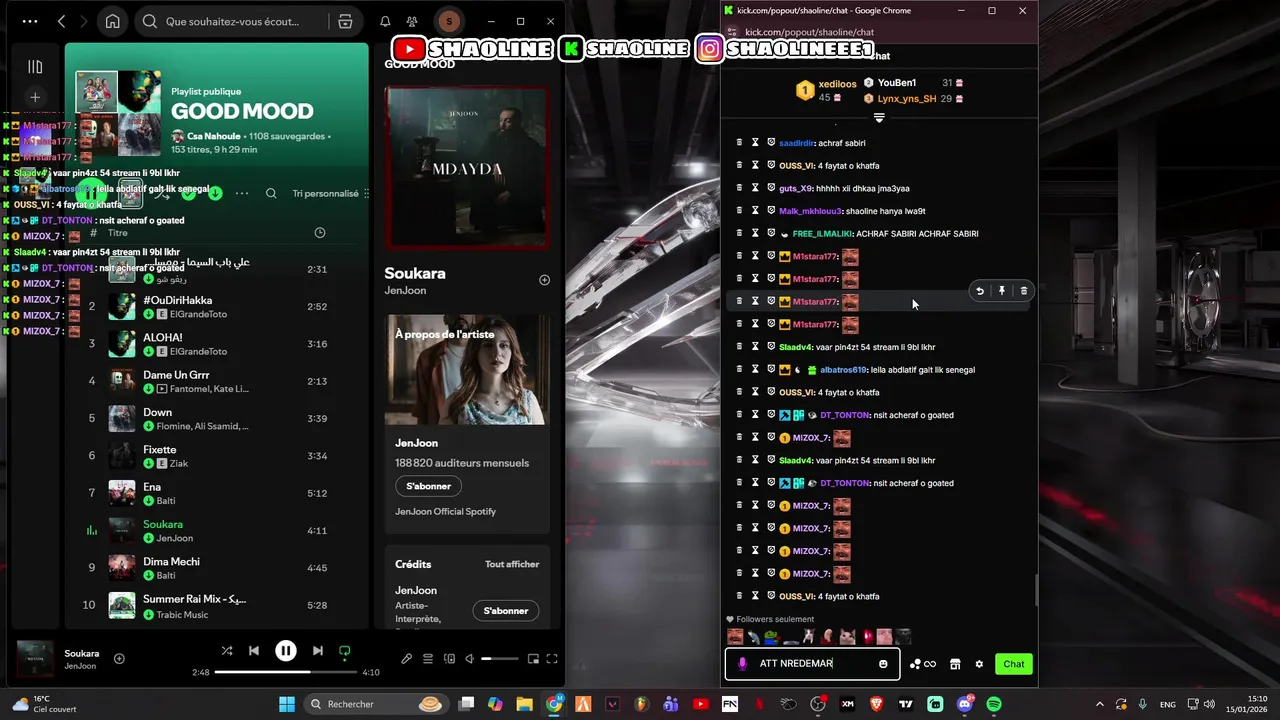Follow JenJoon with the S'abonner button in Crédits
The height and width of the screenshot is (720, 1280).
click(506, 611)
